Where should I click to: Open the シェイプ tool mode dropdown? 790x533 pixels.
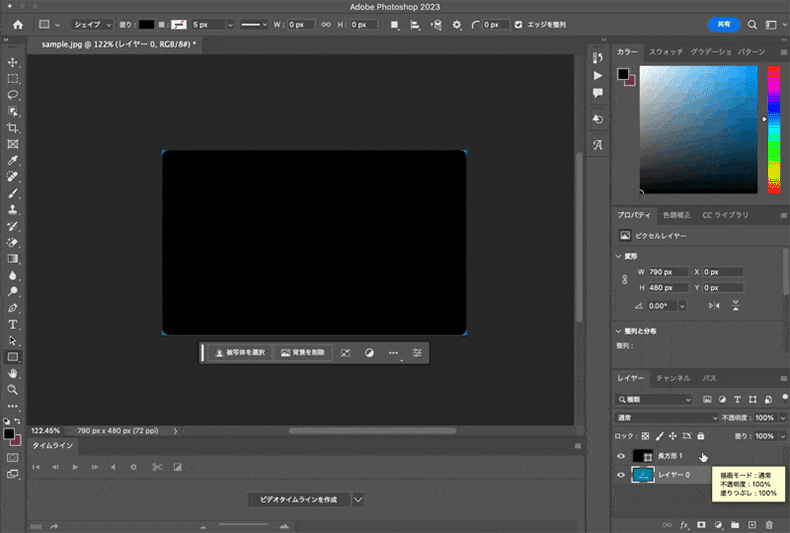point(93,24)
